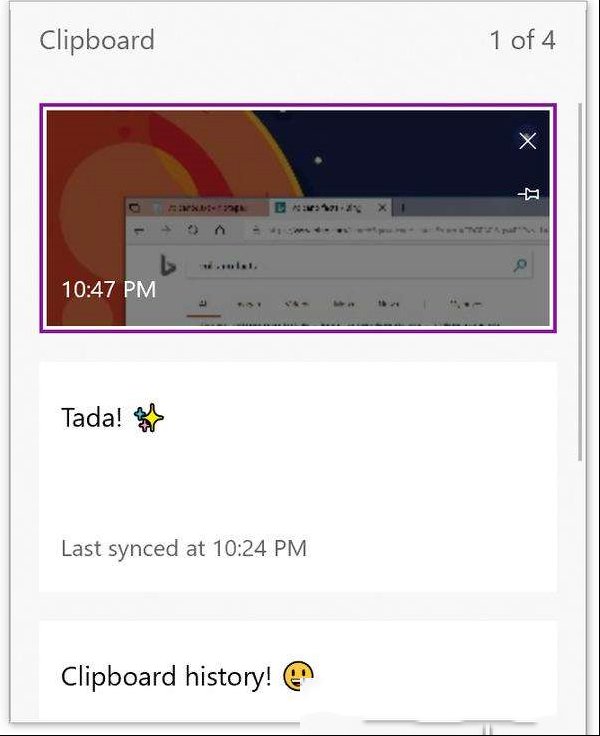The image size is (600, 736).
Task: Click the forward arrow in thumbnail browser
Action: pos(166,230)
